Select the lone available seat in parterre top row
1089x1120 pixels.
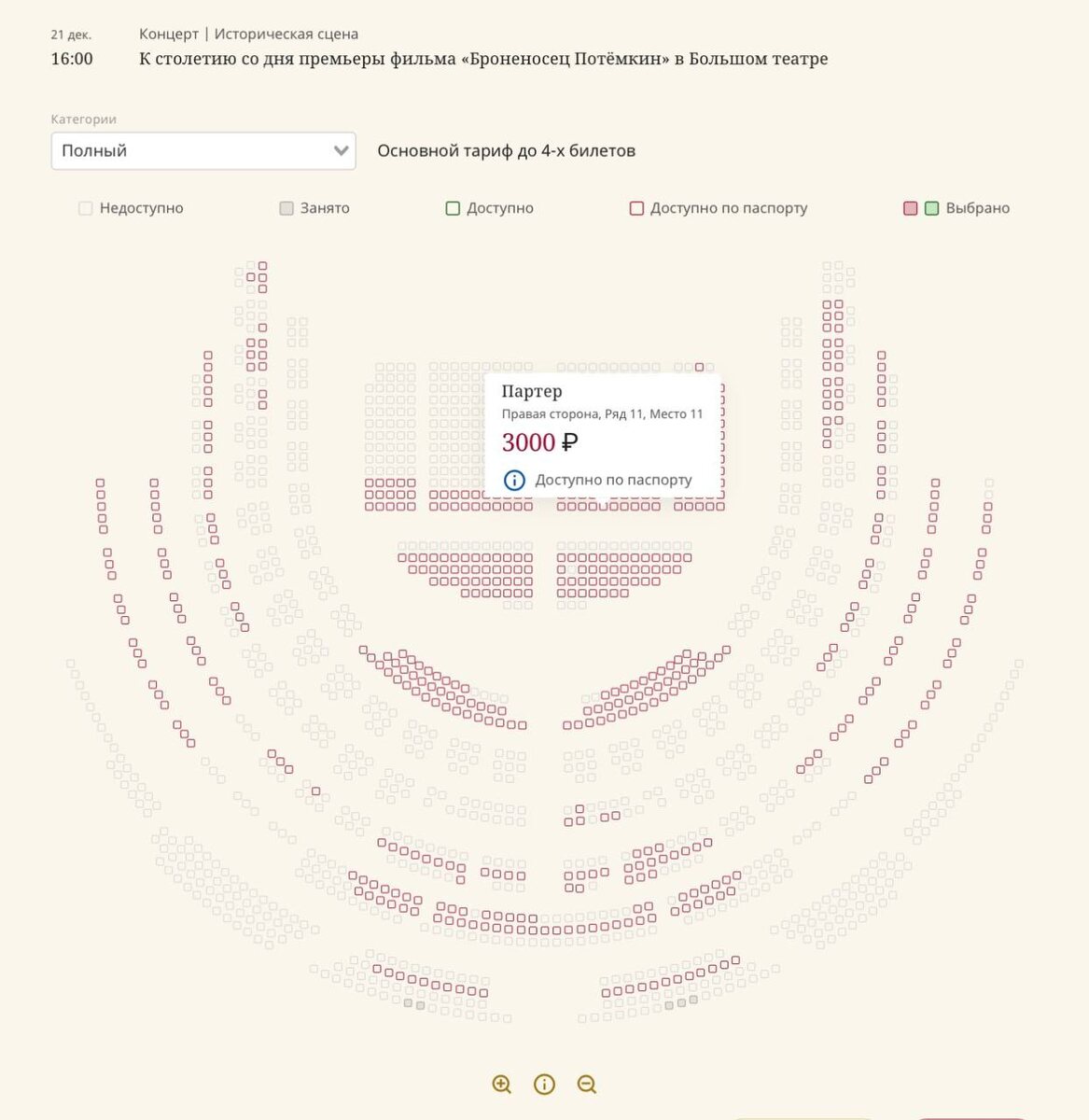point(700,367)
